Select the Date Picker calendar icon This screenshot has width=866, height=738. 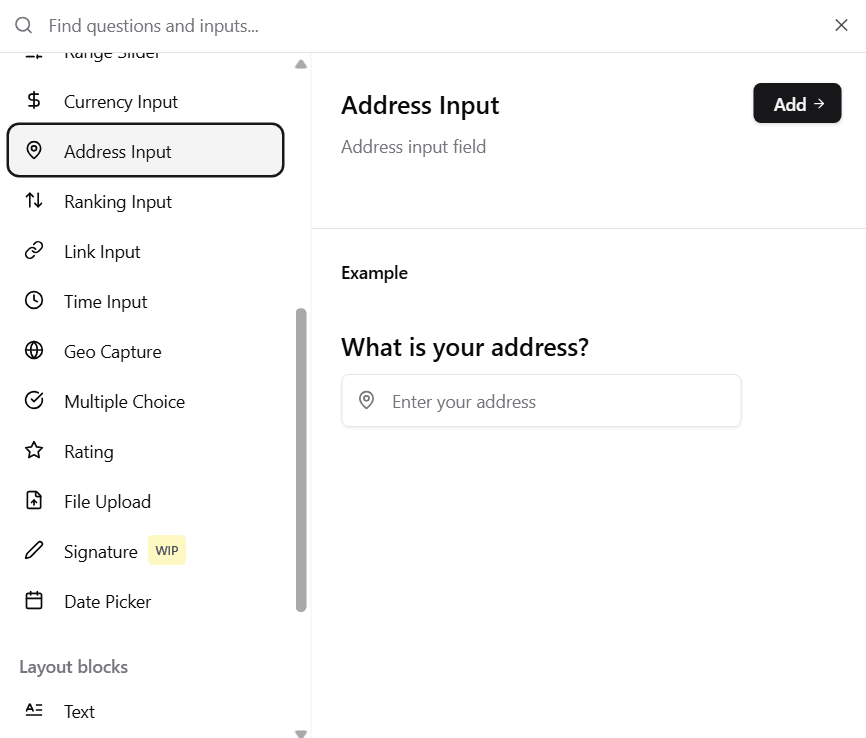click(x=34, y=601)
